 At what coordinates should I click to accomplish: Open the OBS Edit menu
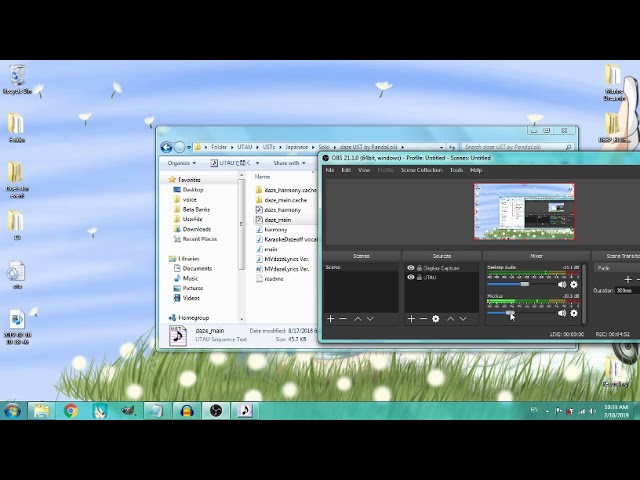tap(346, 170)
